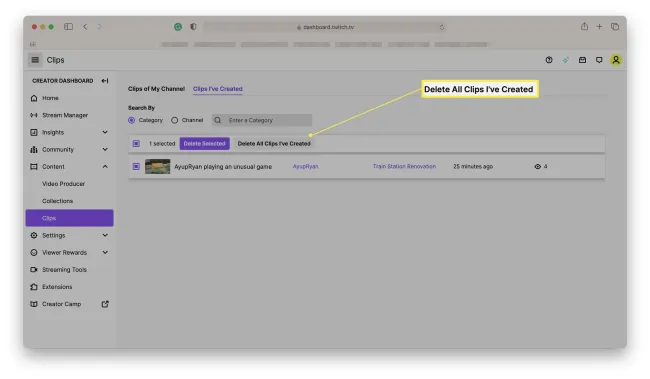The image size is (650, 379).
Task: Open Train Station Renovation category link
Action: coord(404,166)
